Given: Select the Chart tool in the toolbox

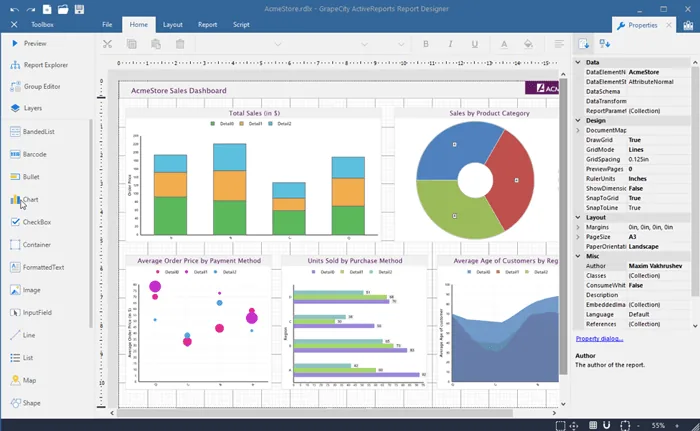Looking at the screenshot, I should [x=24, y=200].
